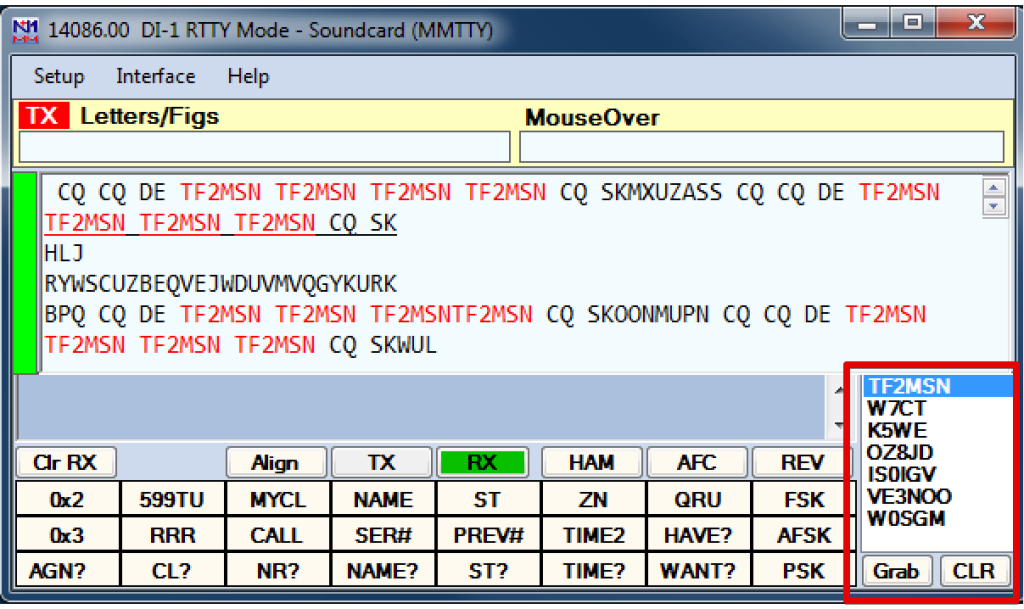Open the Setup menu
1024x609 pixels.
click(x=59, y=77)
